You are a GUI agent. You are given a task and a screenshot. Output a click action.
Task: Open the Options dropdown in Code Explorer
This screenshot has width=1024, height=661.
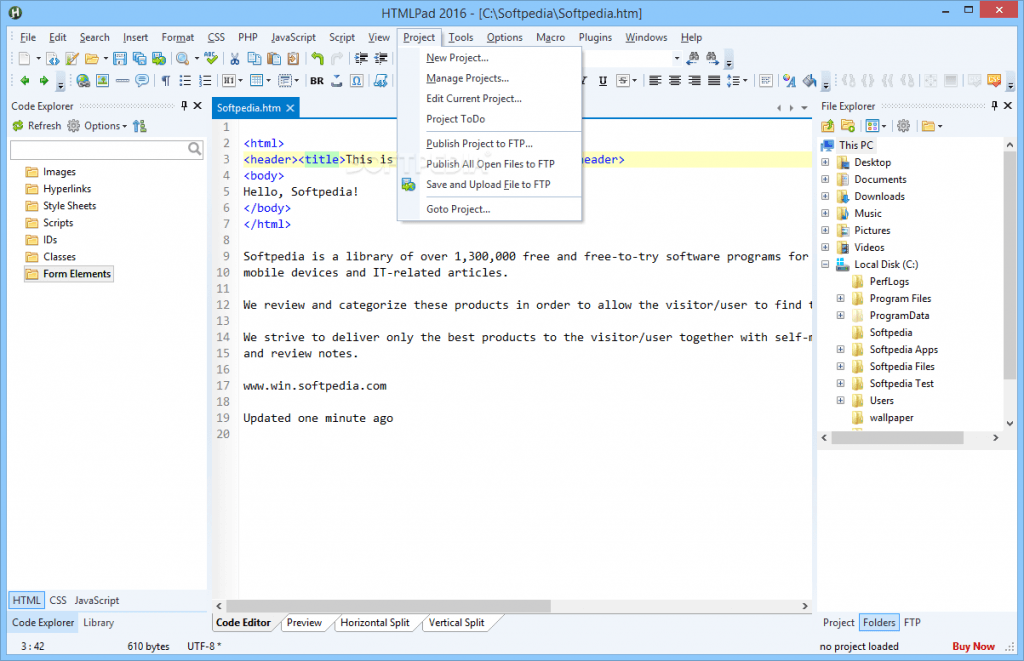[103, 126]
